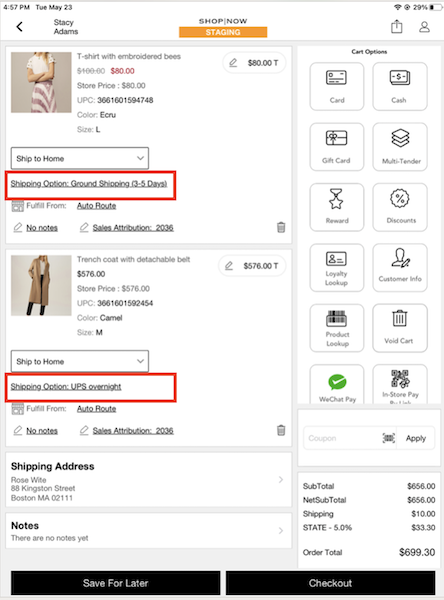Open the user profile icon
Screen dimensions: 444x600
pyautogui.click(x=424, y=27)
